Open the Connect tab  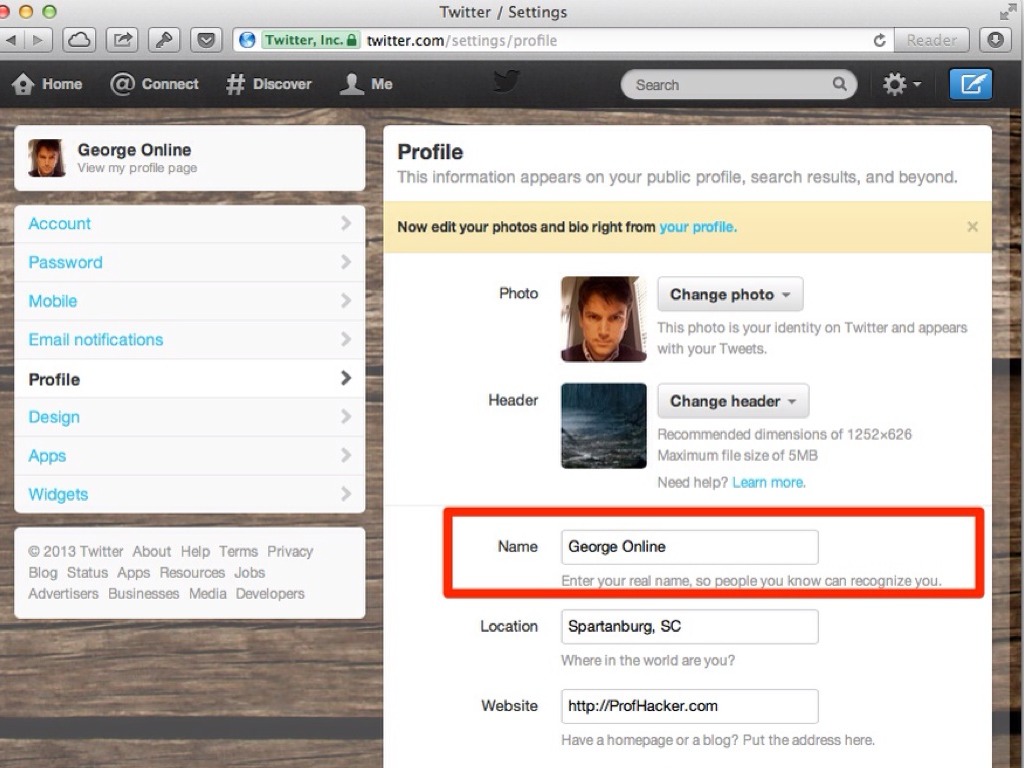coord(154,85)
